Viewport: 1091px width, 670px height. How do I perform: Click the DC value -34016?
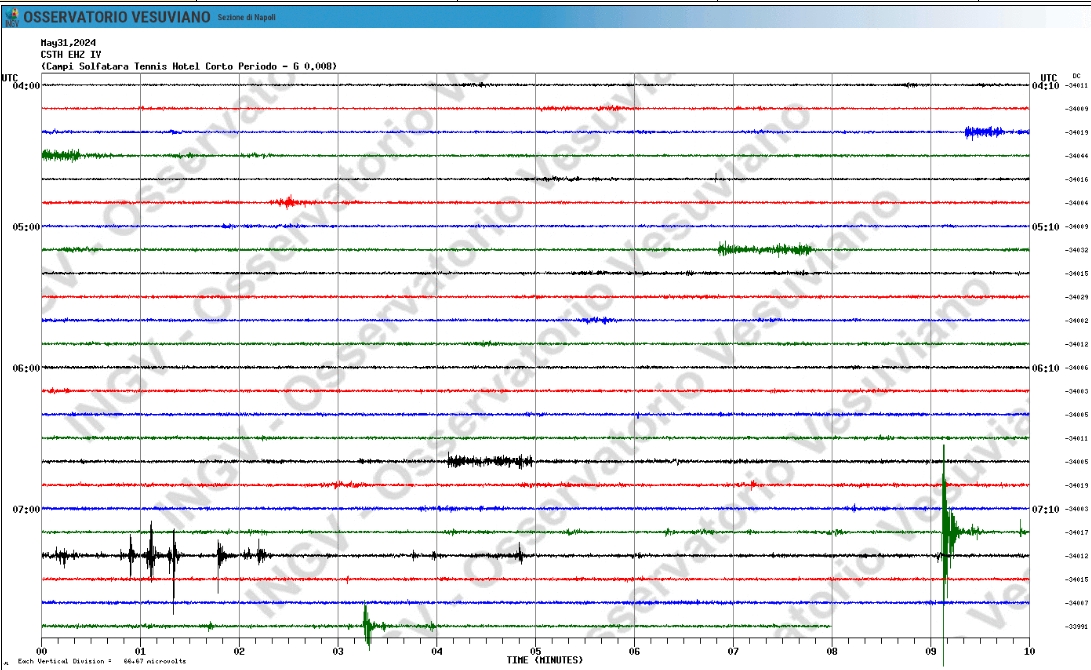(1077, 180)
